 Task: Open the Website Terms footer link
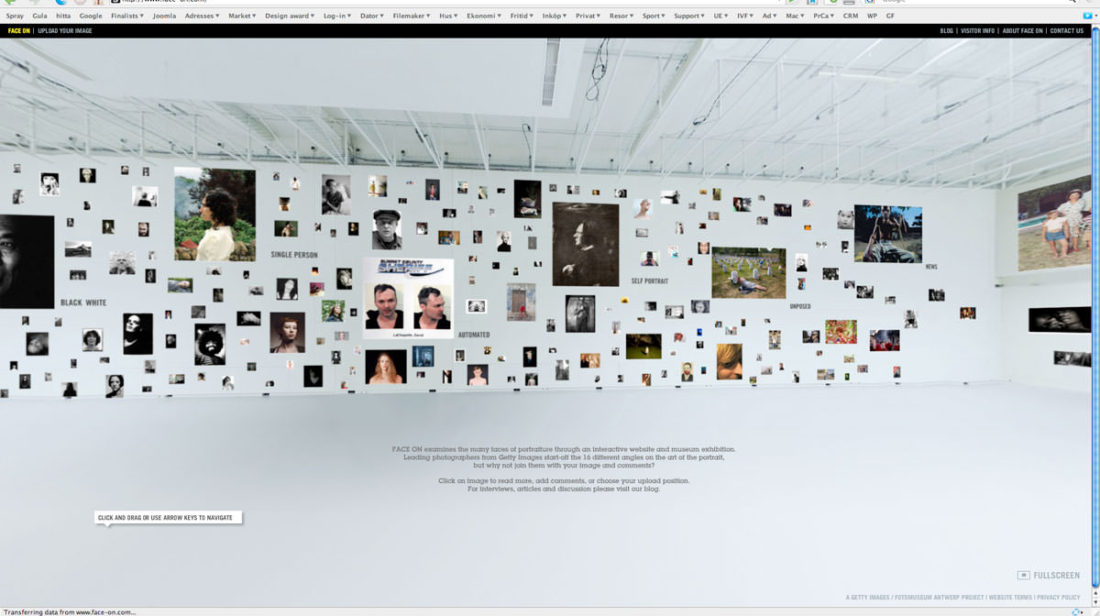click(x=1010, y=598)
